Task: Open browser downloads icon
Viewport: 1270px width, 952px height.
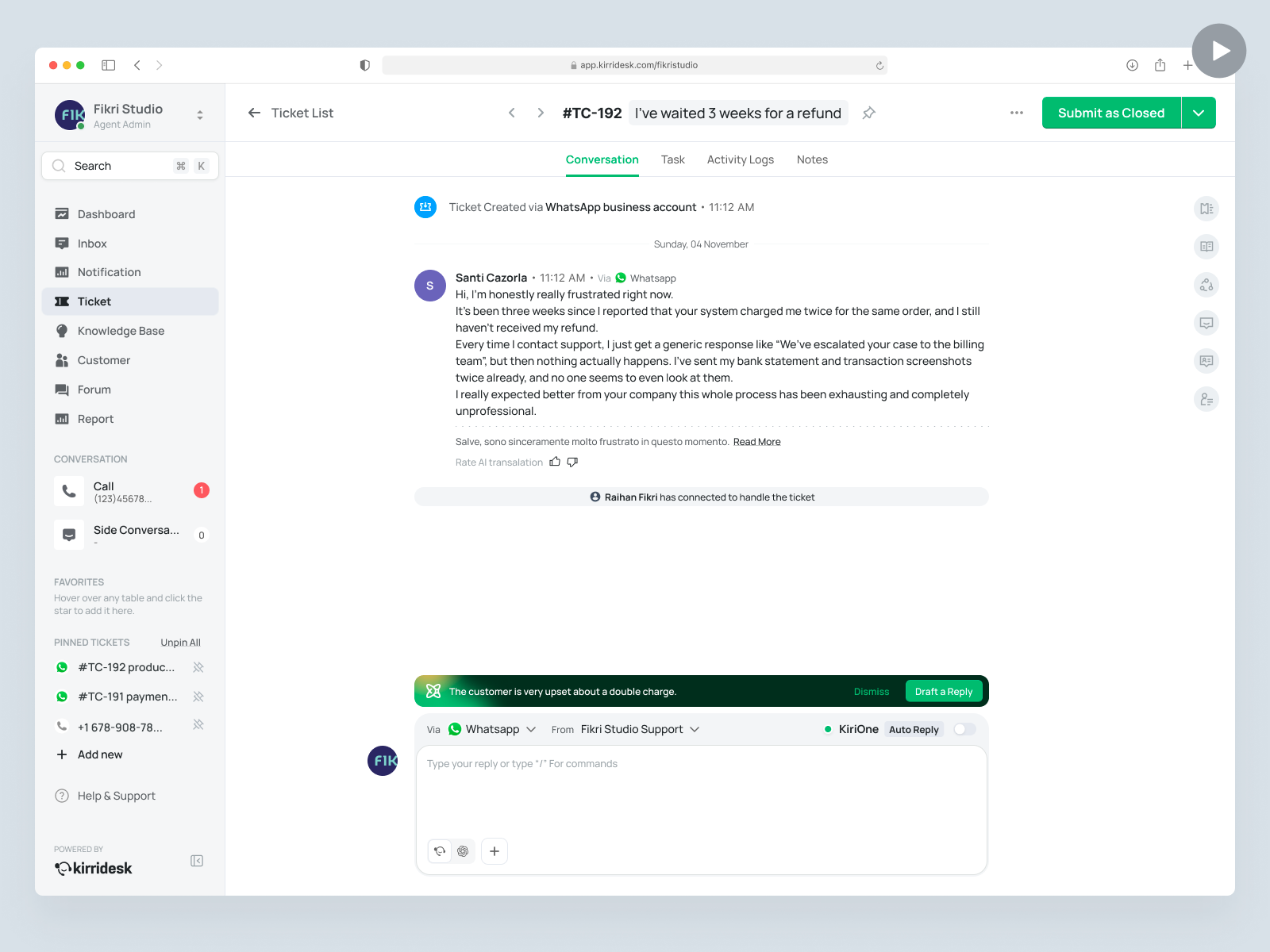Action: tap(1133, 65)
